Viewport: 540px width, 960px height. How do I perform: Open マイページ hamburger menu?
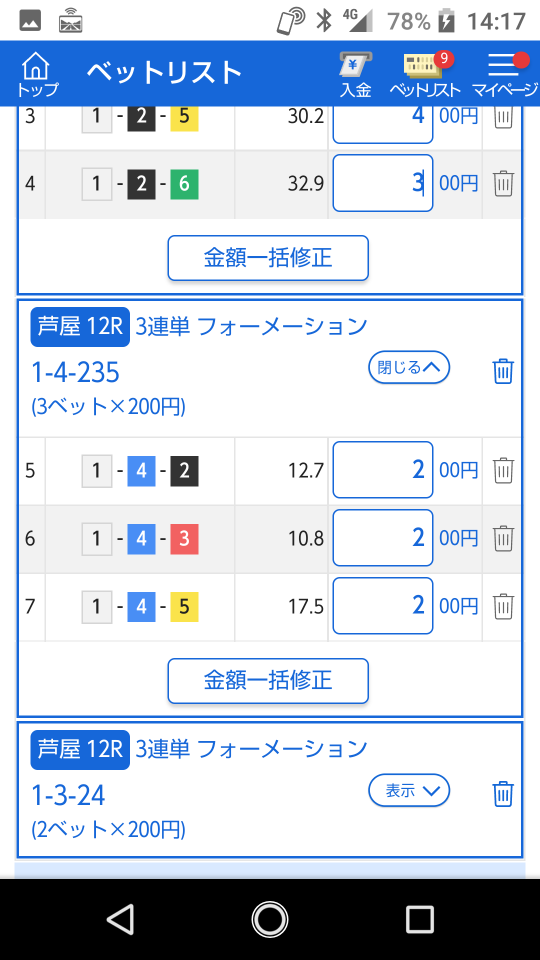[504, 74]
